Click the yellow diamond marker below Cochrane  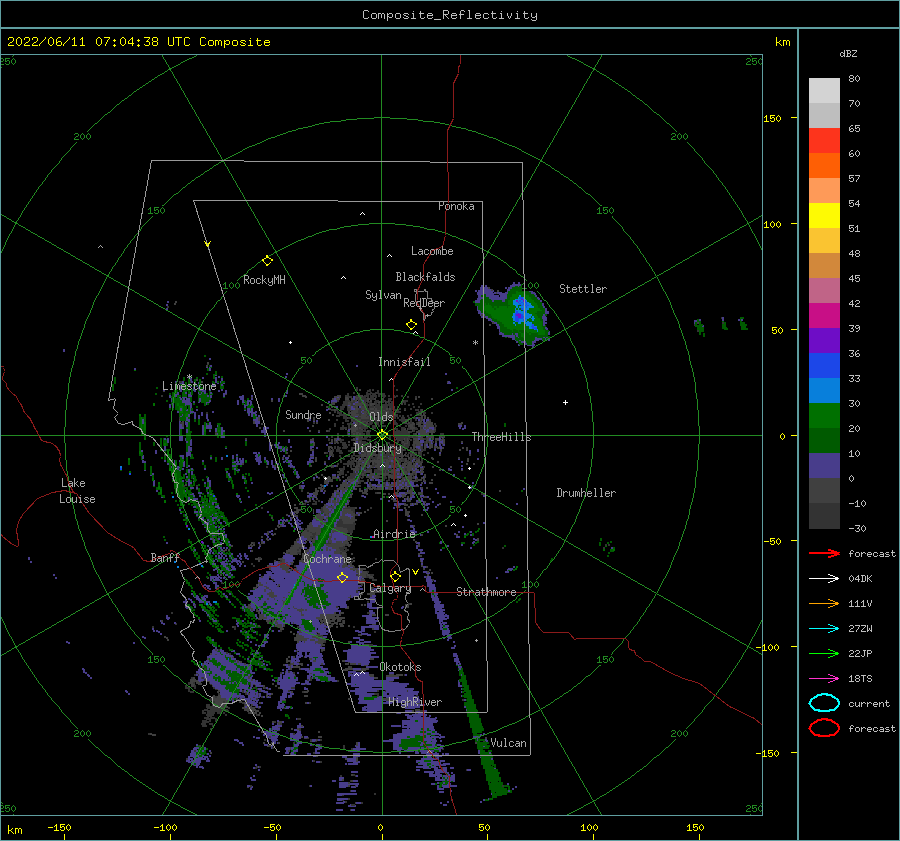[x=343, y=577]
